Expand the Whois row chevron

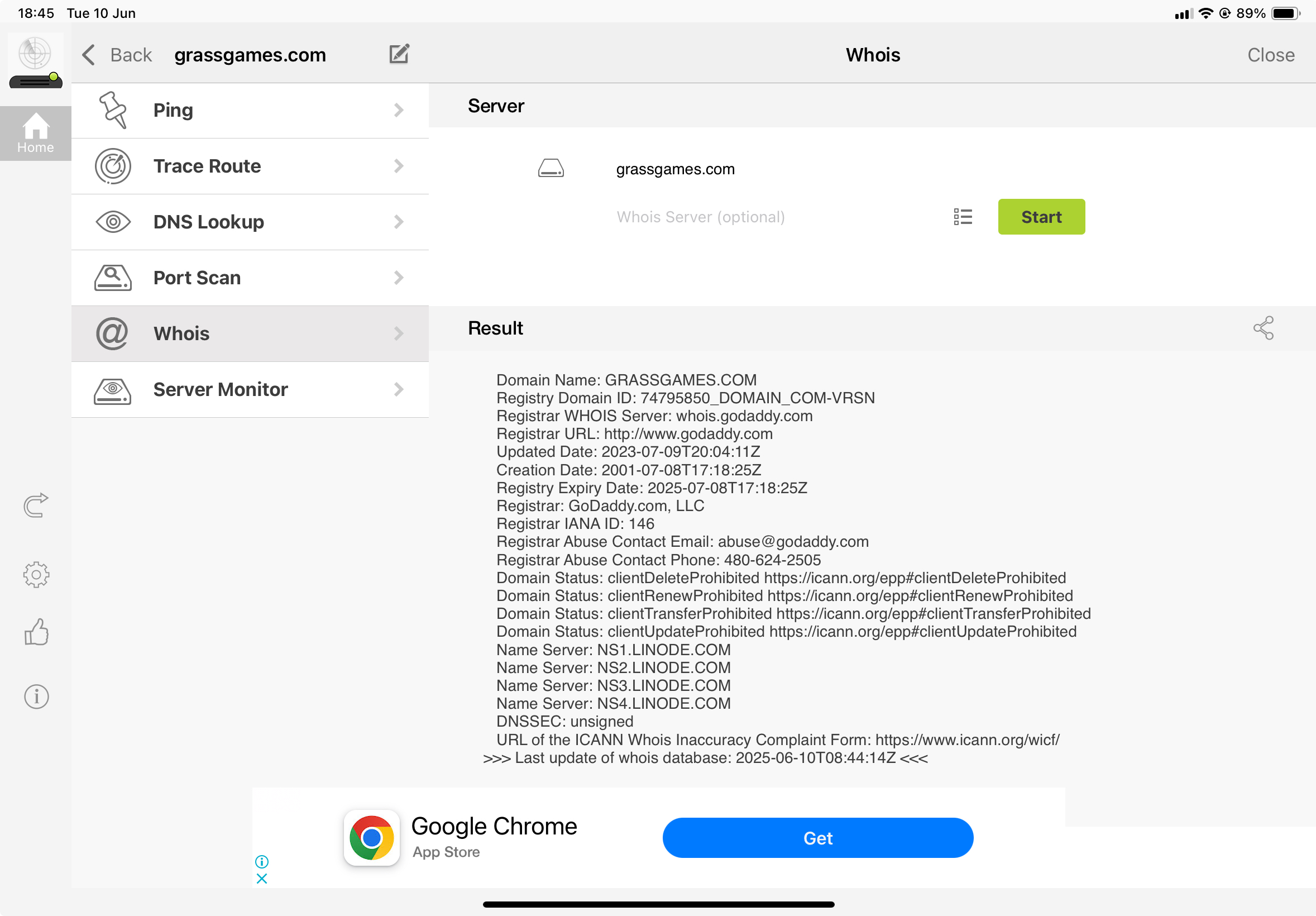(x=399, y=333)
